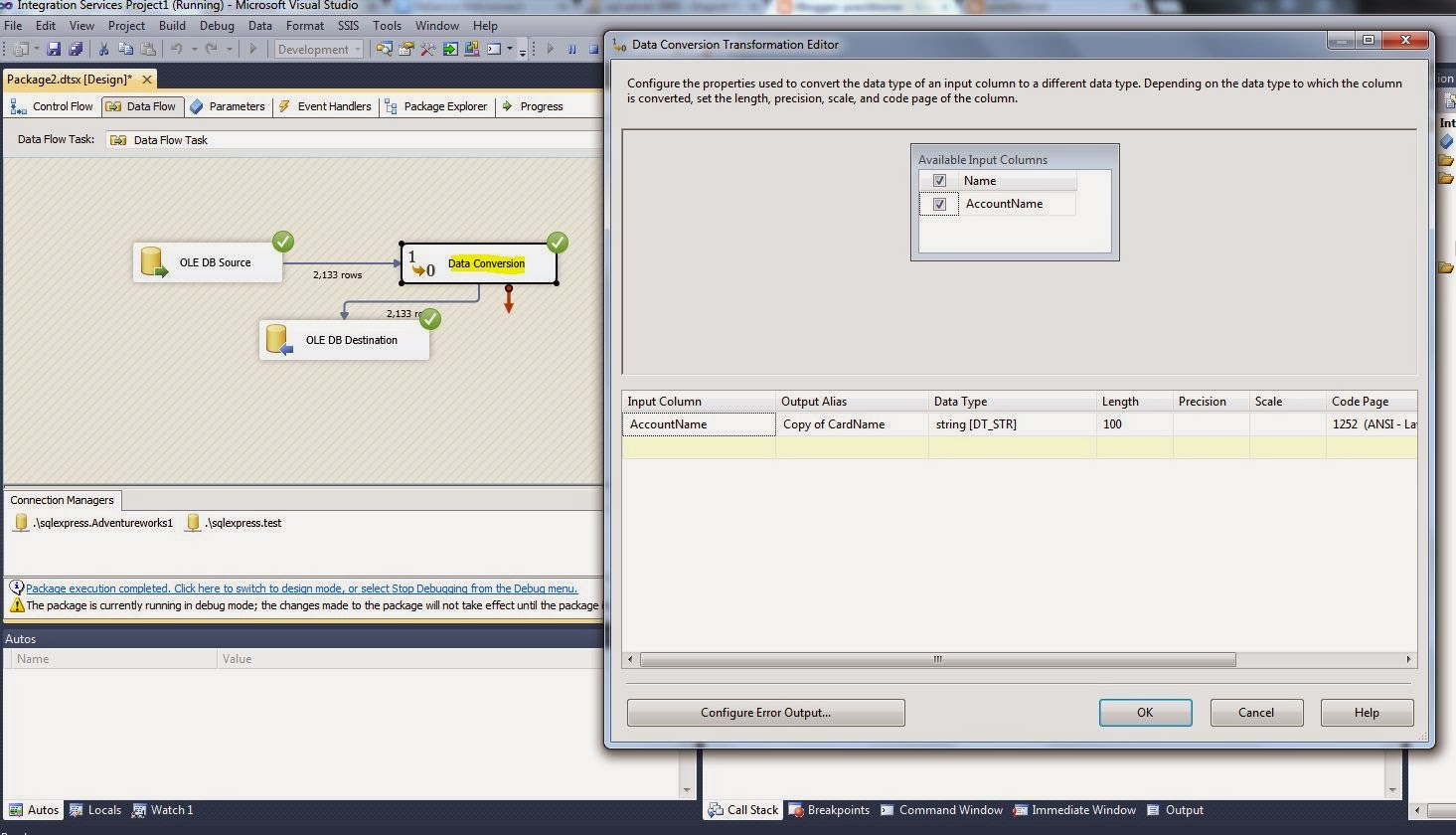1456x835 pixels.
Task: Click the Redo arrow icon
Action: coord(213,49)
